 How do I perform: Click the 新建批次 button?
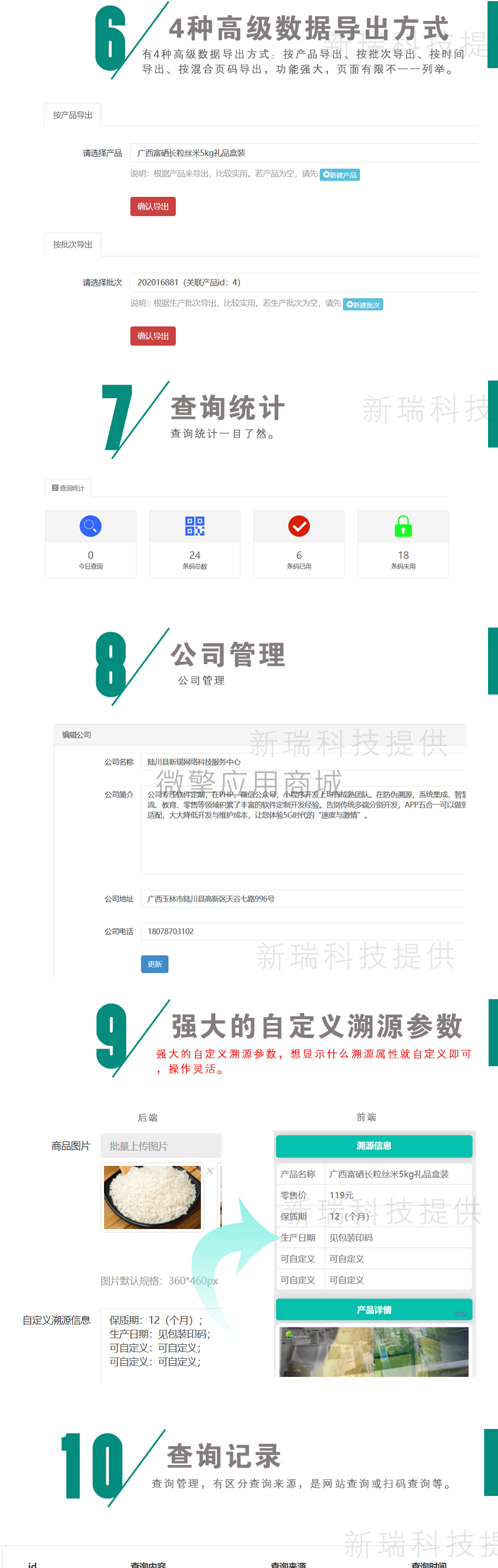coord(363,304)
